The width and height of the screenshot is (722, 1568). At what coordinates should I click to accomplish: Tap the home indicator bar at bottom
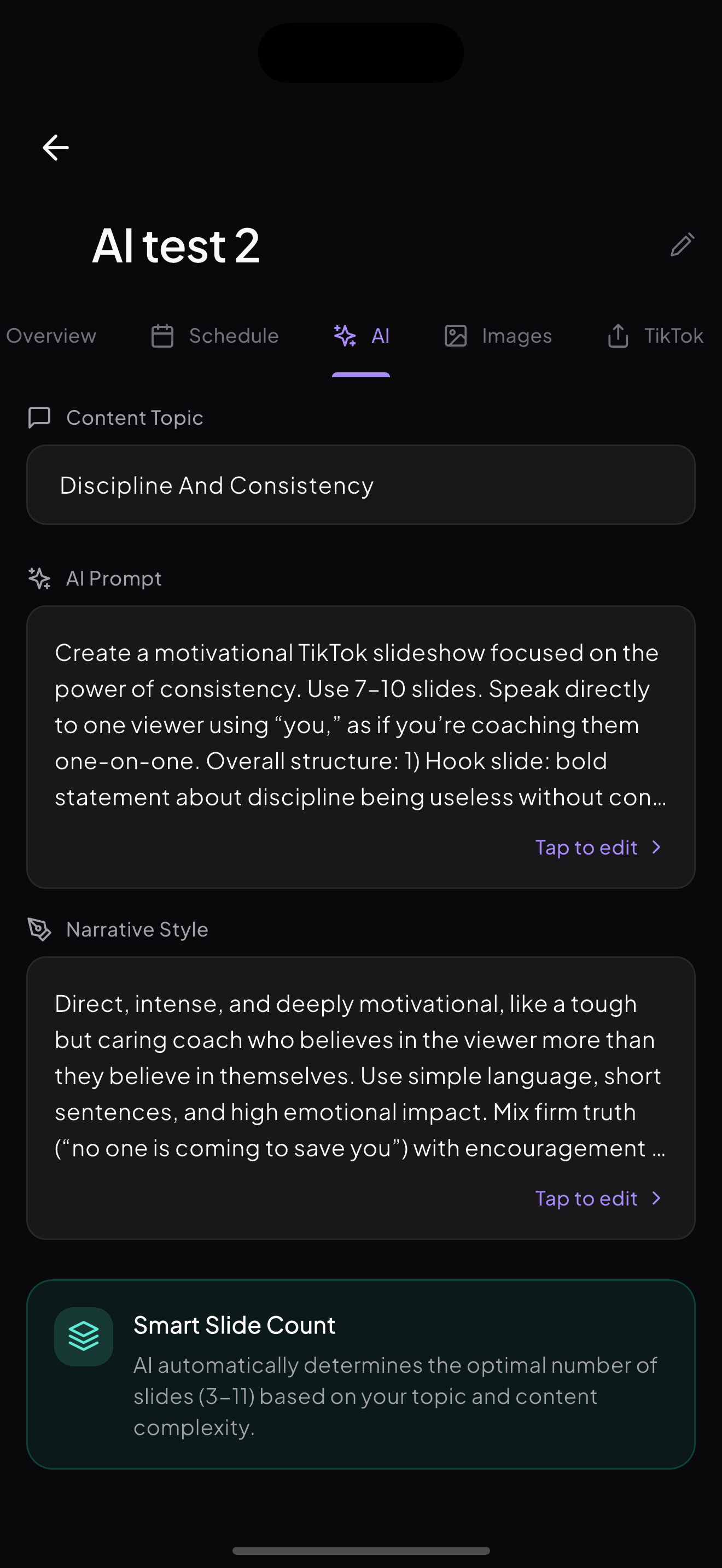pos(361,1551)
